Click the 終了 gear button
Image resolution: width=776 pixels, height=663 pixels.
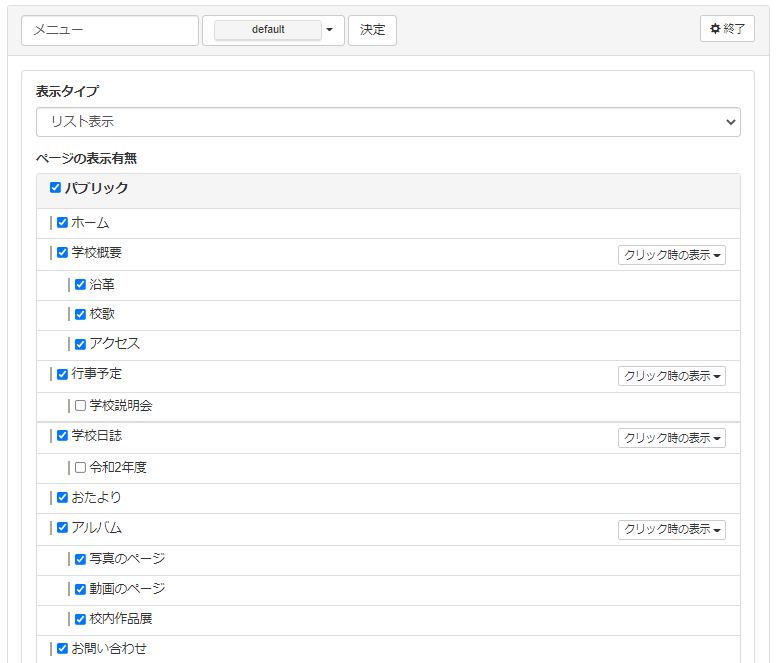click(x=727, y=29)
